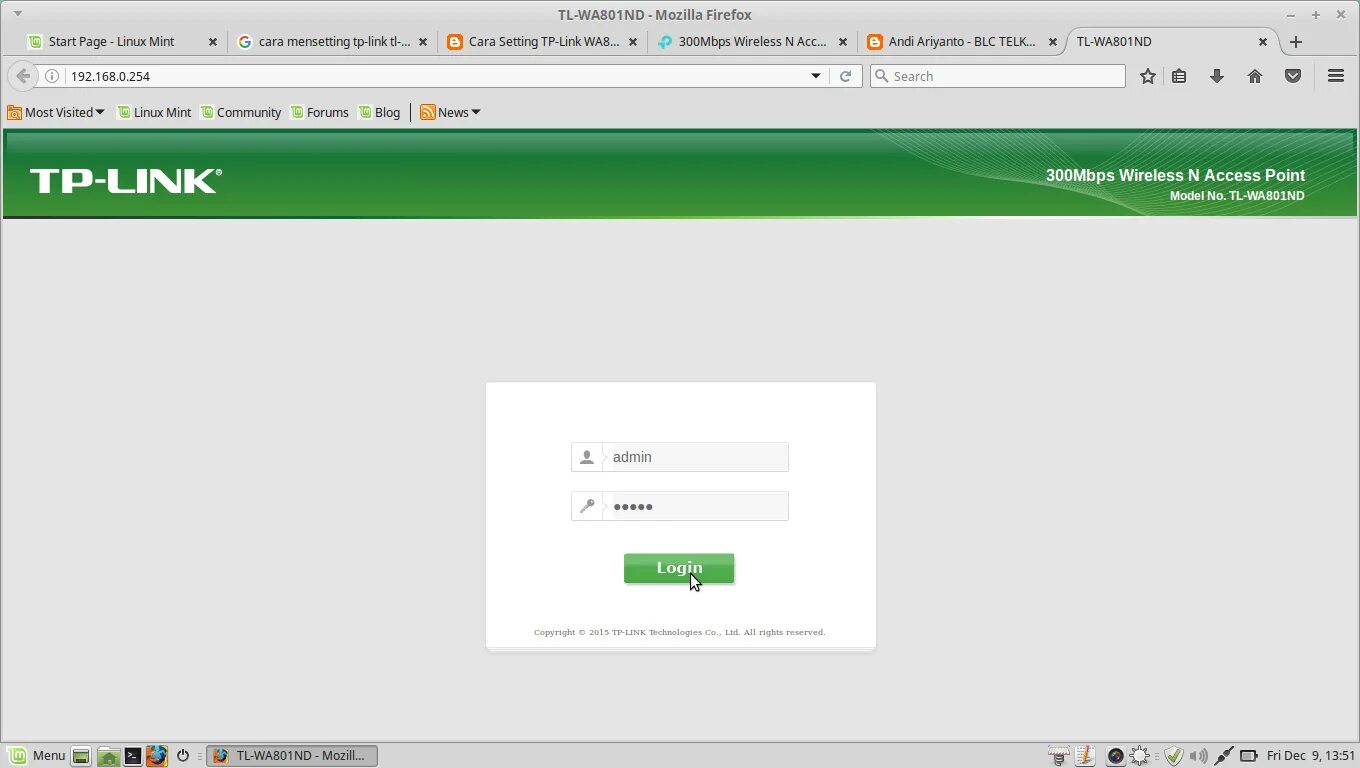
Task: Open the Pocket icon in toolbar
Action: point(1293,76)
